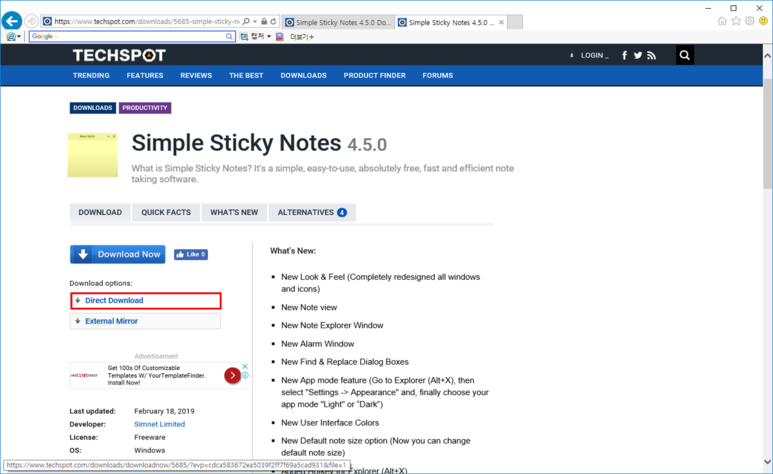Select the WHAT'S NEW tab

pyautogui.click(x=234, y=213)
